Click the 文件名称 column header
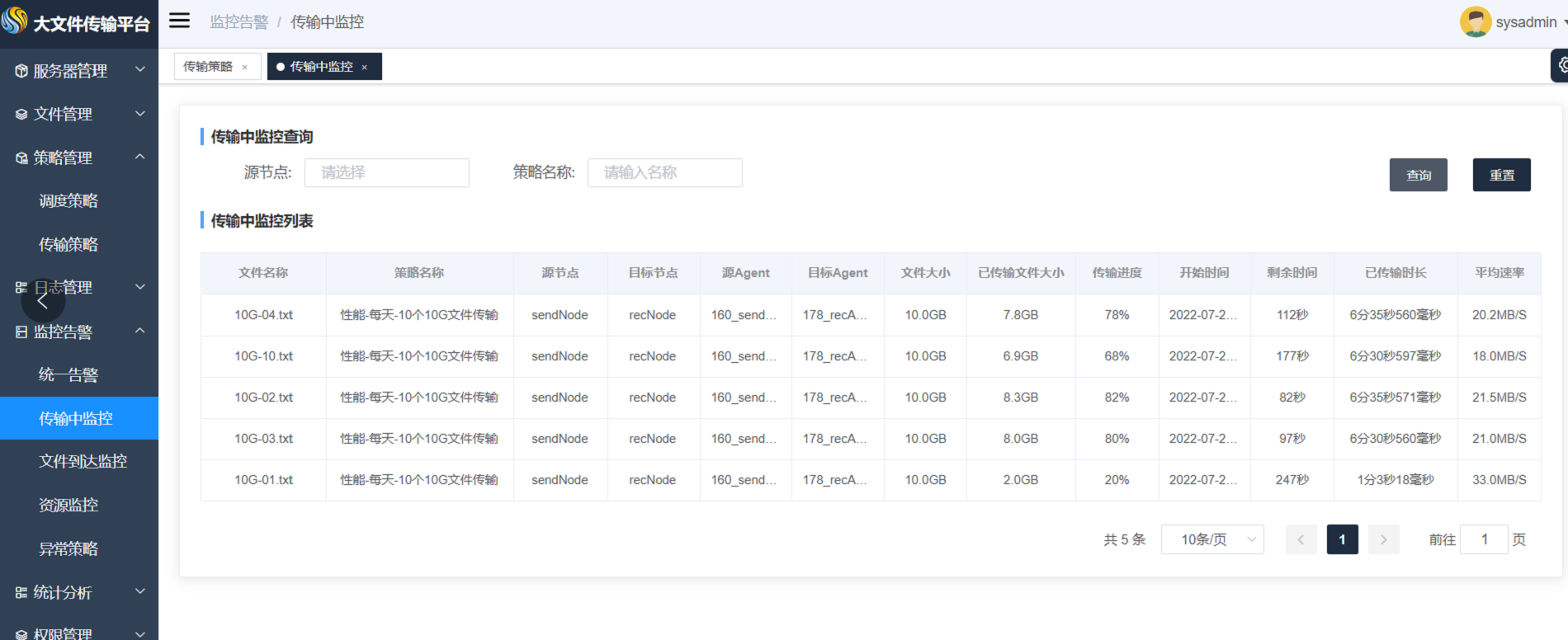1568x640 pixels. pos(263,273)
